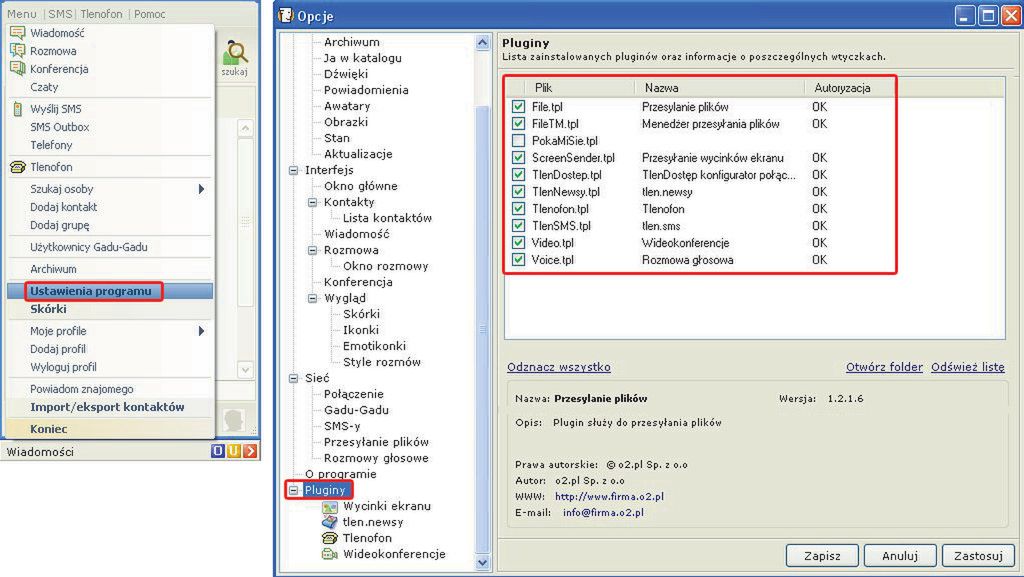The height and width of the screenshot is (577, 1024).
Task: Uncheck the ScreenSender.tpl plugin checkbox
Action: coord(519,157)
